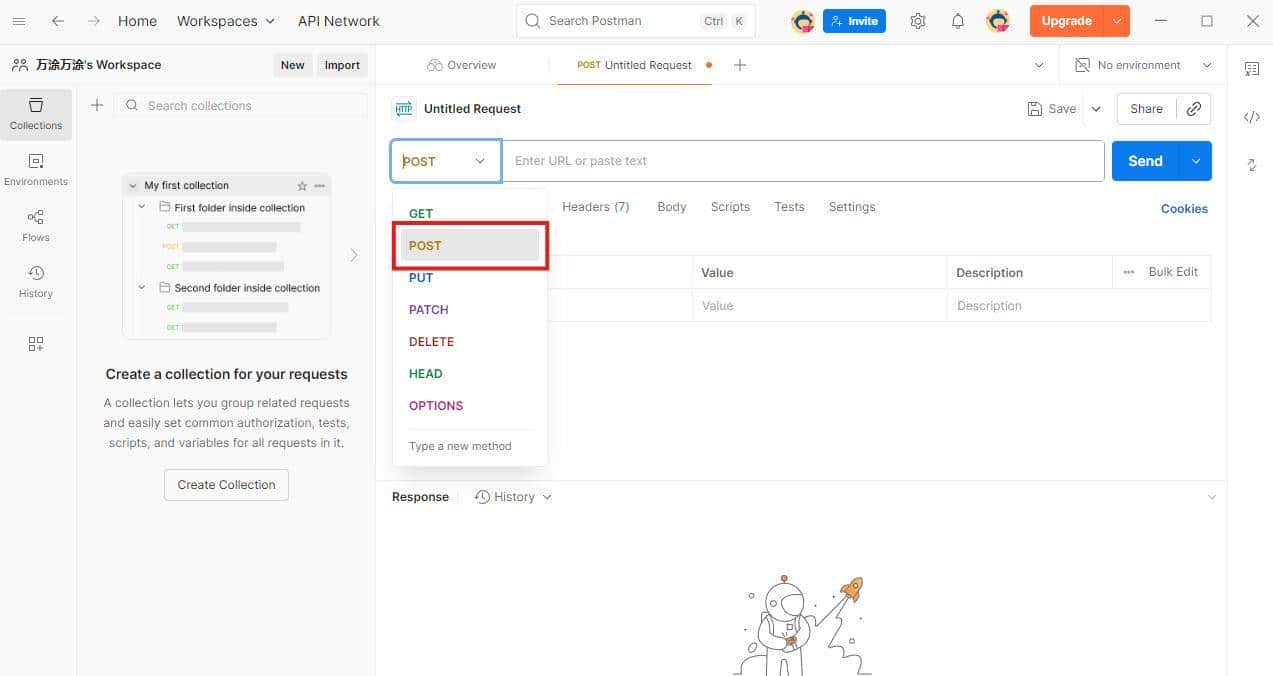Open the No environment dropdown
The image size is (1273, 676).
1140,64
